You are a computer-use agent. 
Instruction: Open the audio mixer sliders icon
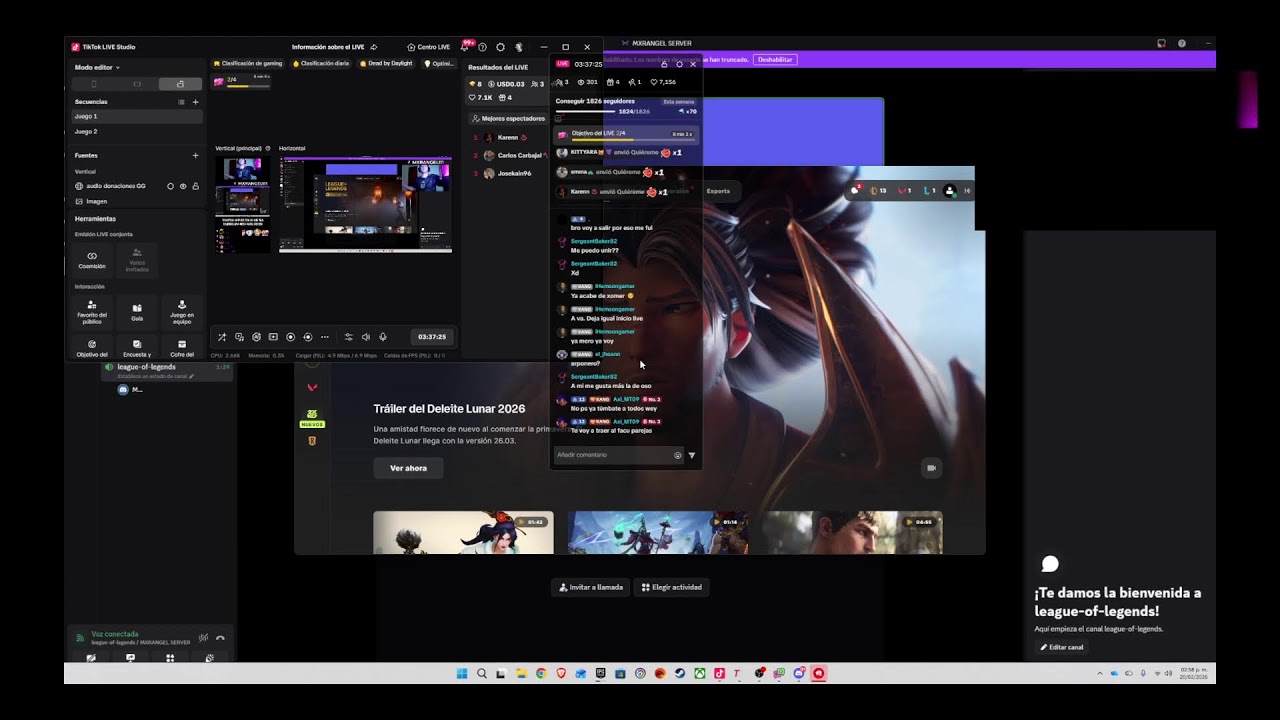click(348, 337)
